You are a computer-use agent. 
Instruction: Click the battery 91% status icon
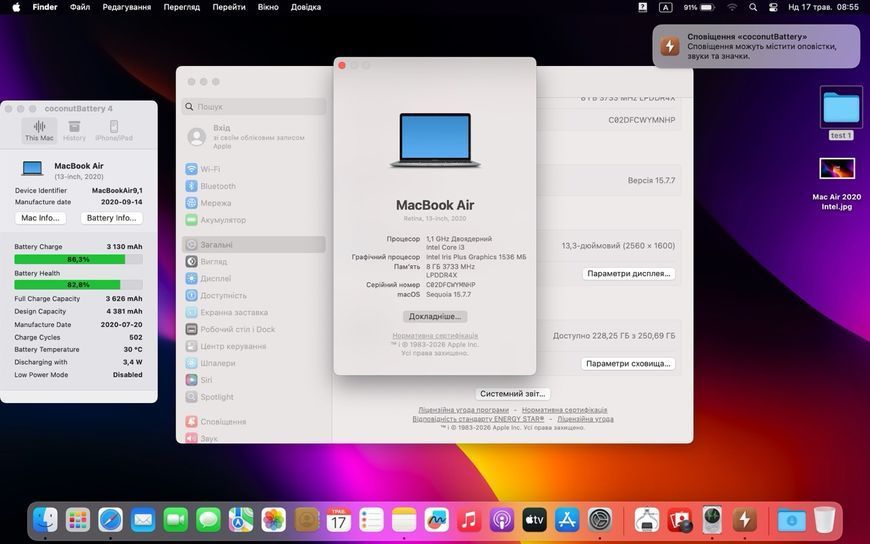pyautogui.click(x=699, y=7)
